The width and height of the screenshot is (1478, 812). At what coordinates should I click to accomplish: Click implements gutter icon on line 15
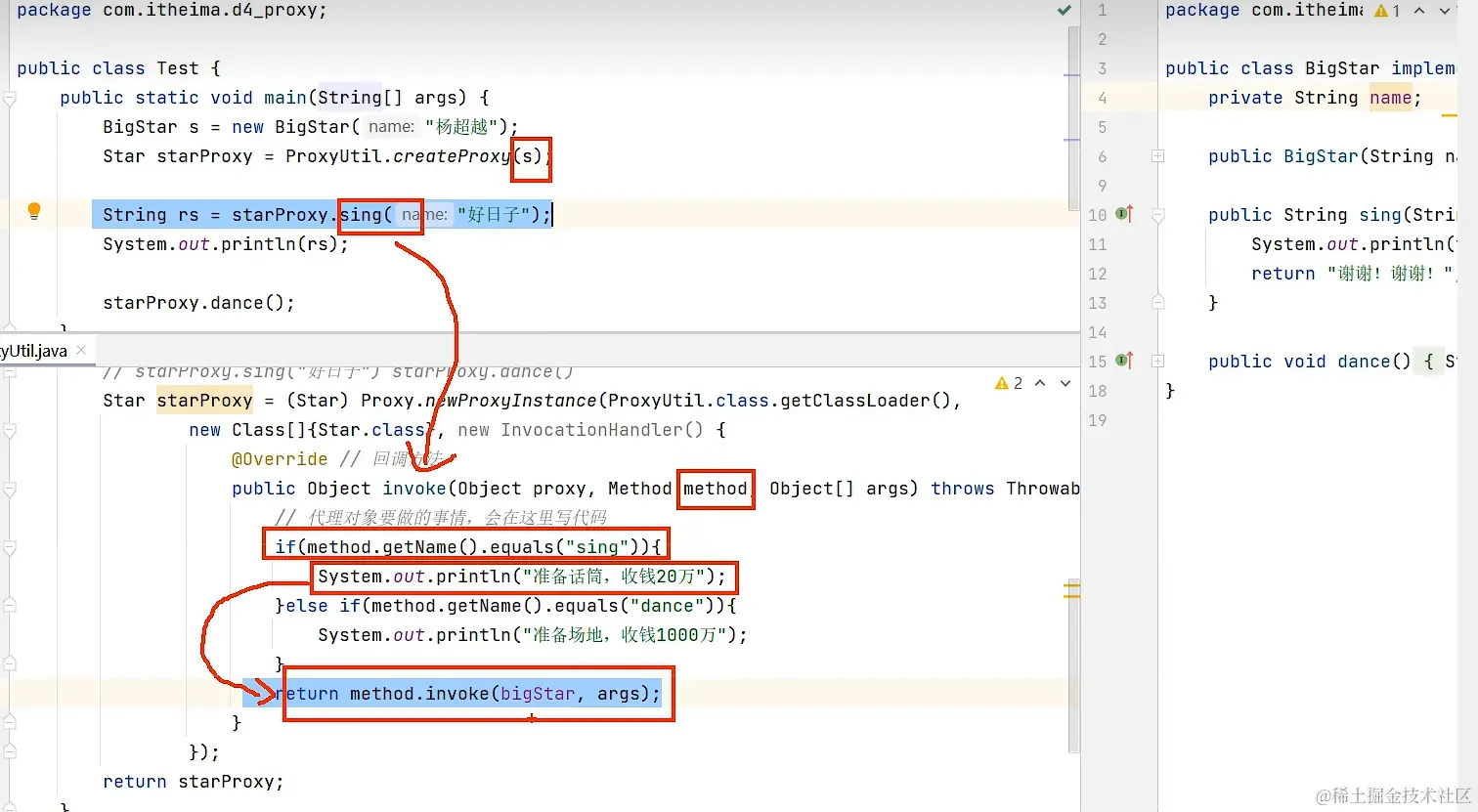1125,361
